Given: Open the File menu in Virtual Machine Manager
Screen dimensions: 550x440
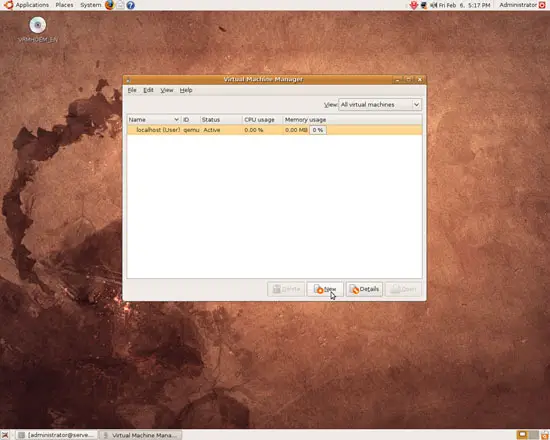Looking at the screenshot, I should (132, 90).
